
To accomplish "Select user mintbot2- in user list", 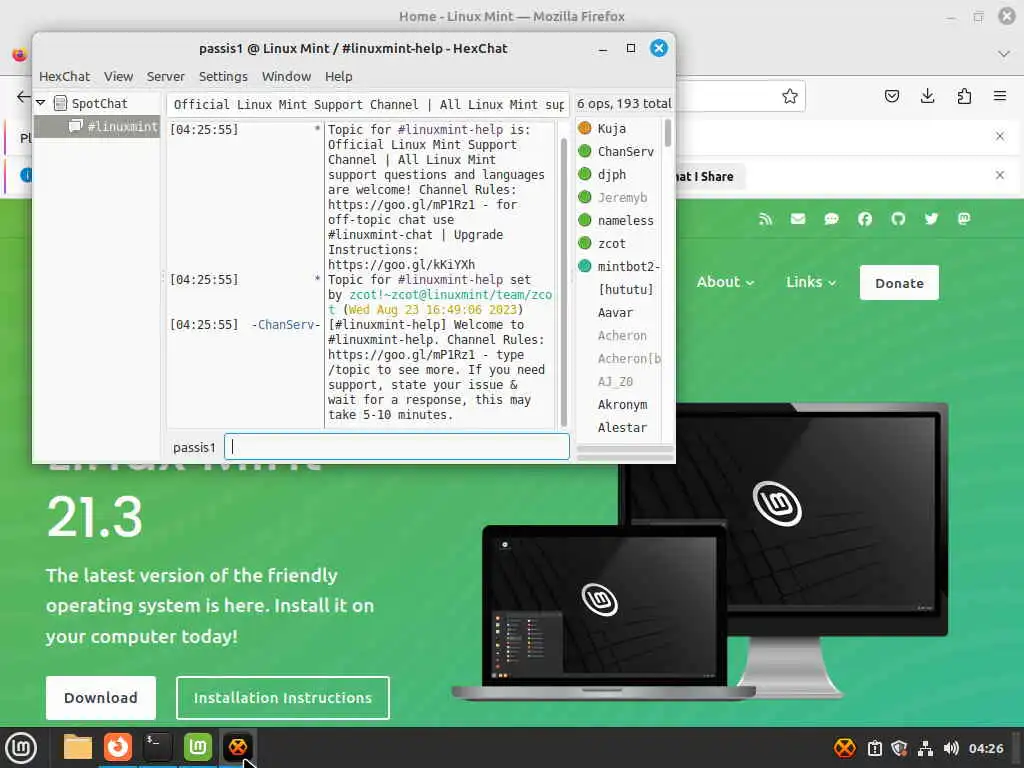I will tap(628, 266).
